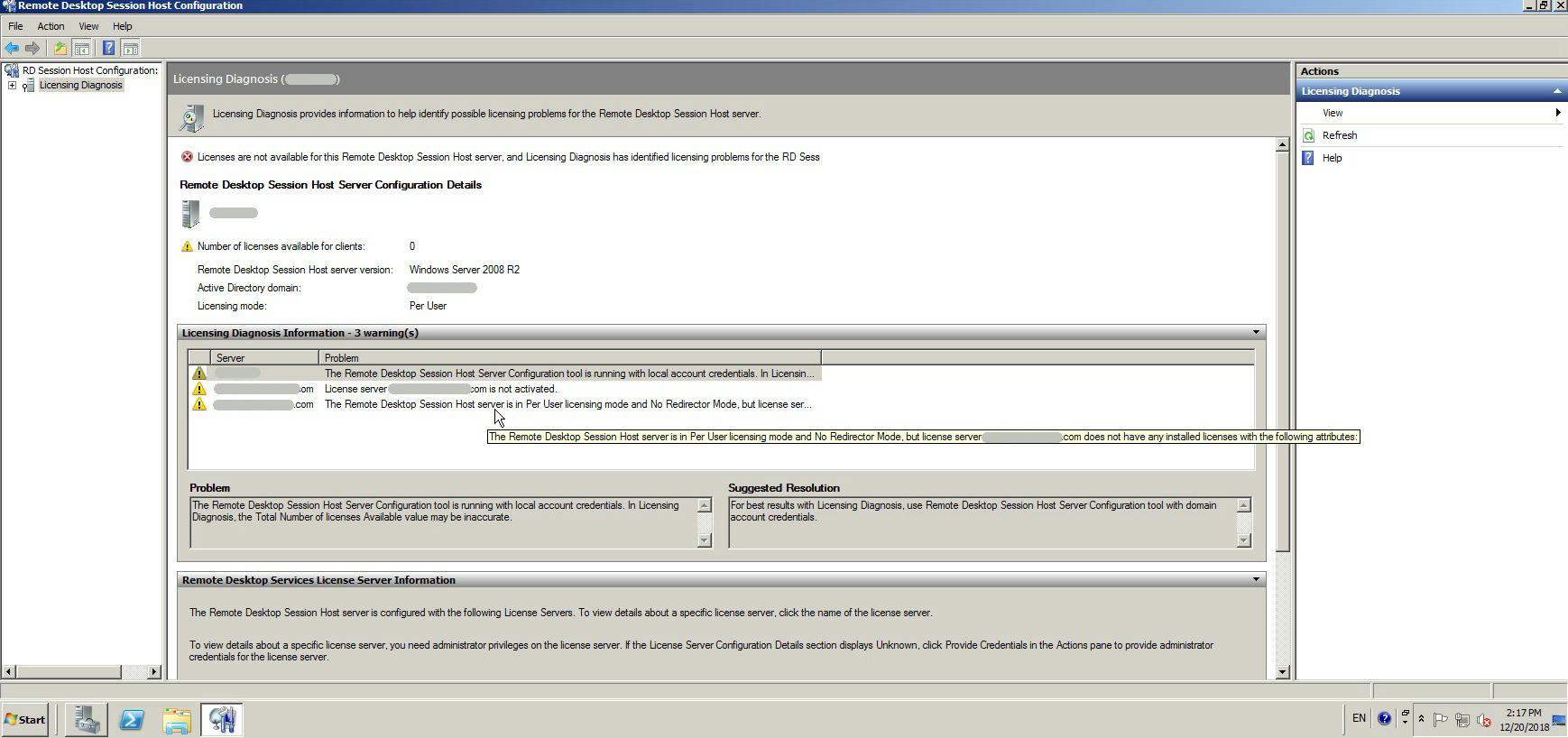Open Server Manager from the taskbar
1568x738 pixels.
pyautogui.click(x=87, y=719)
